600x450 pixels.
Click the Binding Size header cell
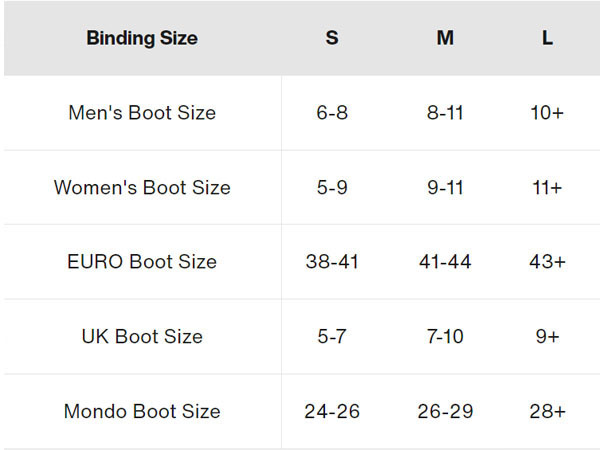click(142, 39)
